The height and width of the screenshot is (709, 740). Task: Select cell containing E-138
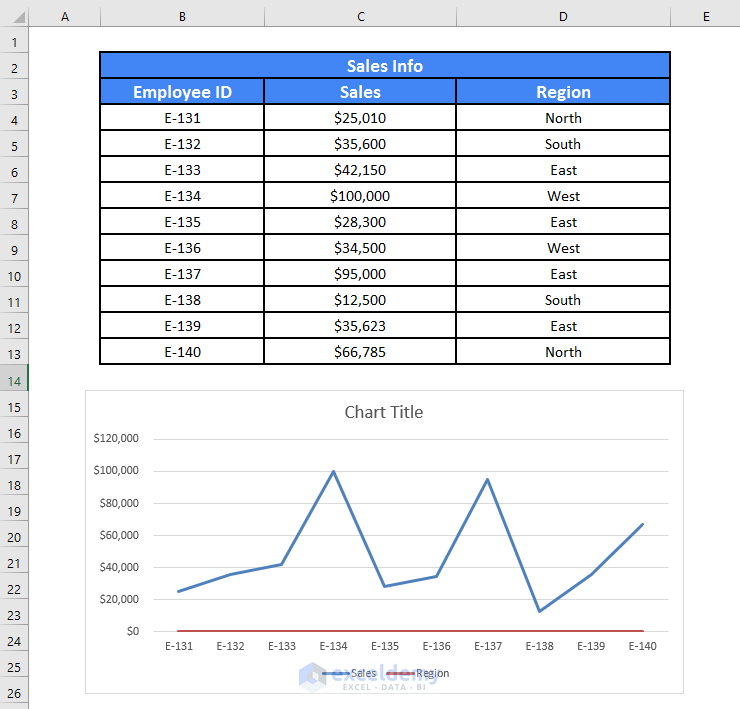tap(182, 299)
